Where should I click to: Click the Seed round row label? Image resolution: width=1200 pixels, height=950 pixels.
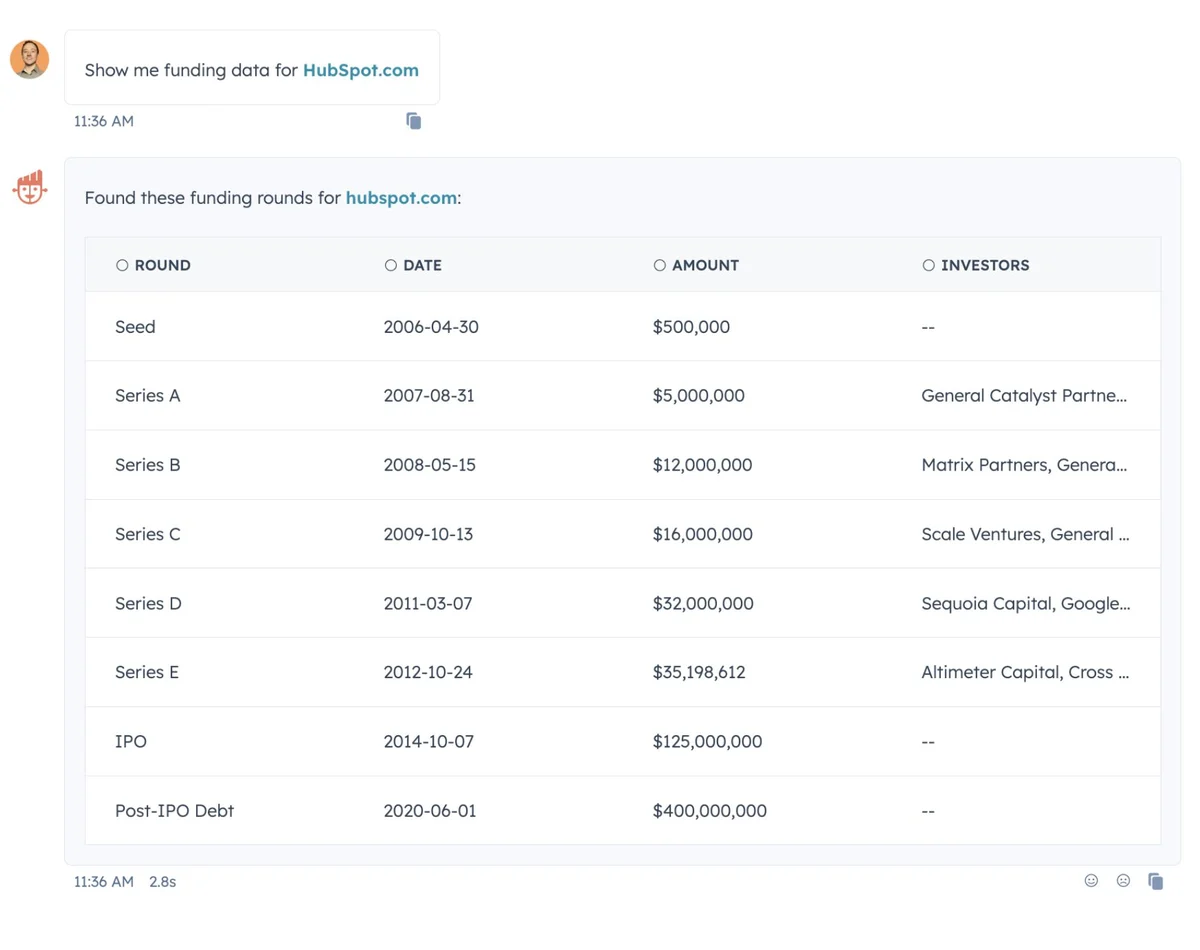pyautogui.click(x=135, y=327)
